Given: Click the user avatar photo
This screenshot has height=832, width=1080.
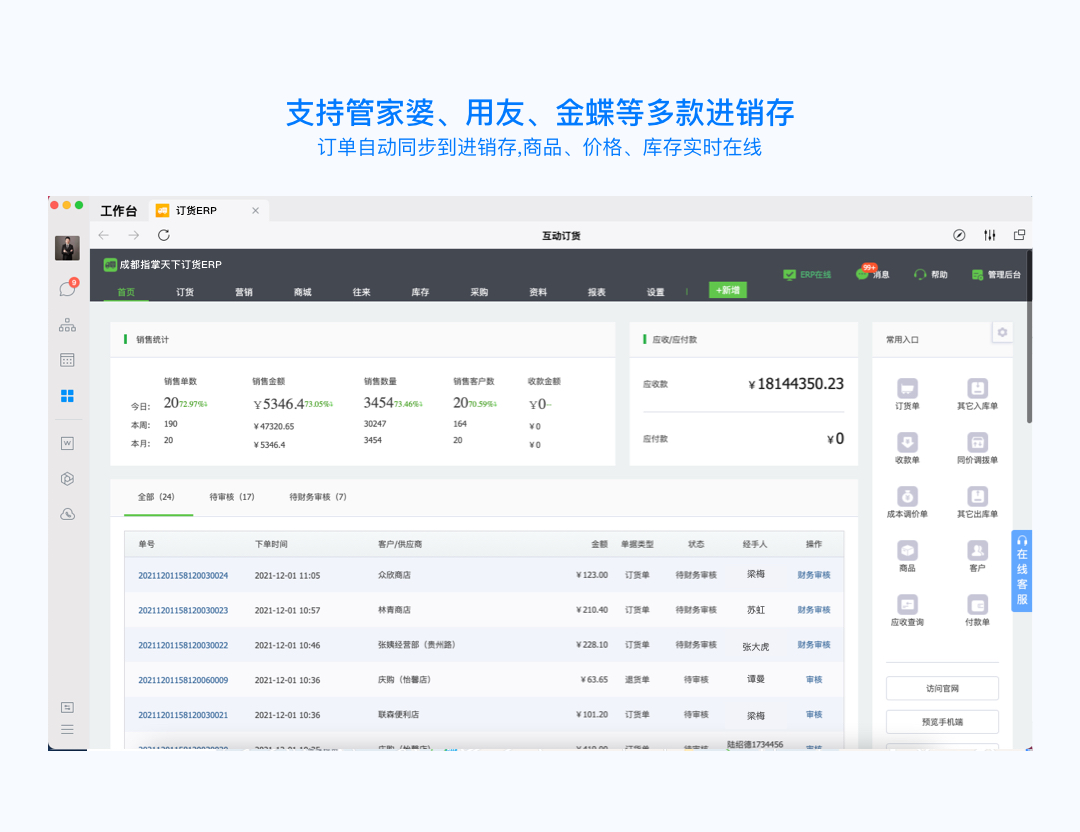Looking at the screenshot, I should point(68,248).
